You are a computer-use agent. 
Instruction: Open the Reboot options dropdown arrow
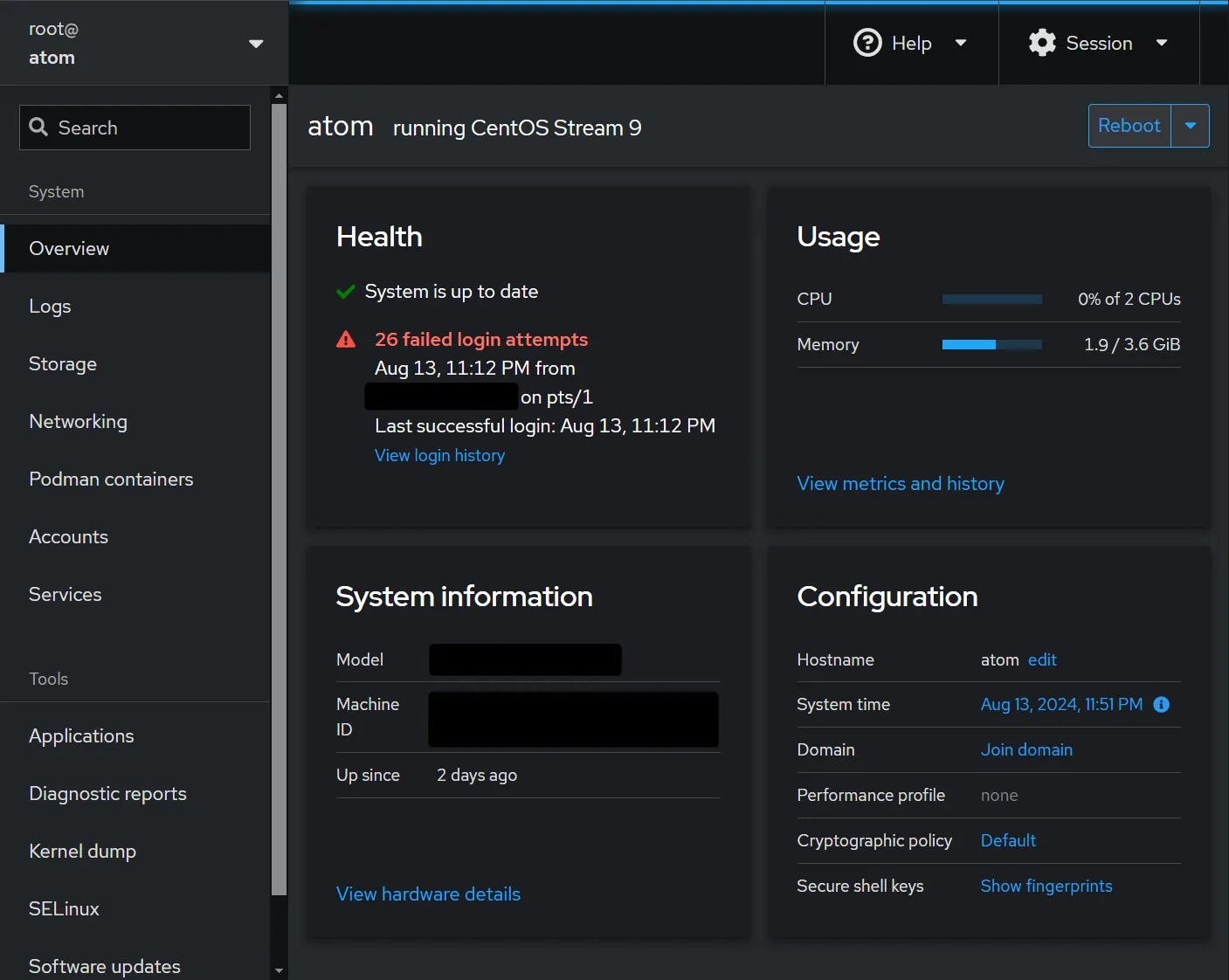pyautogui.click(x=1190, y=126)
